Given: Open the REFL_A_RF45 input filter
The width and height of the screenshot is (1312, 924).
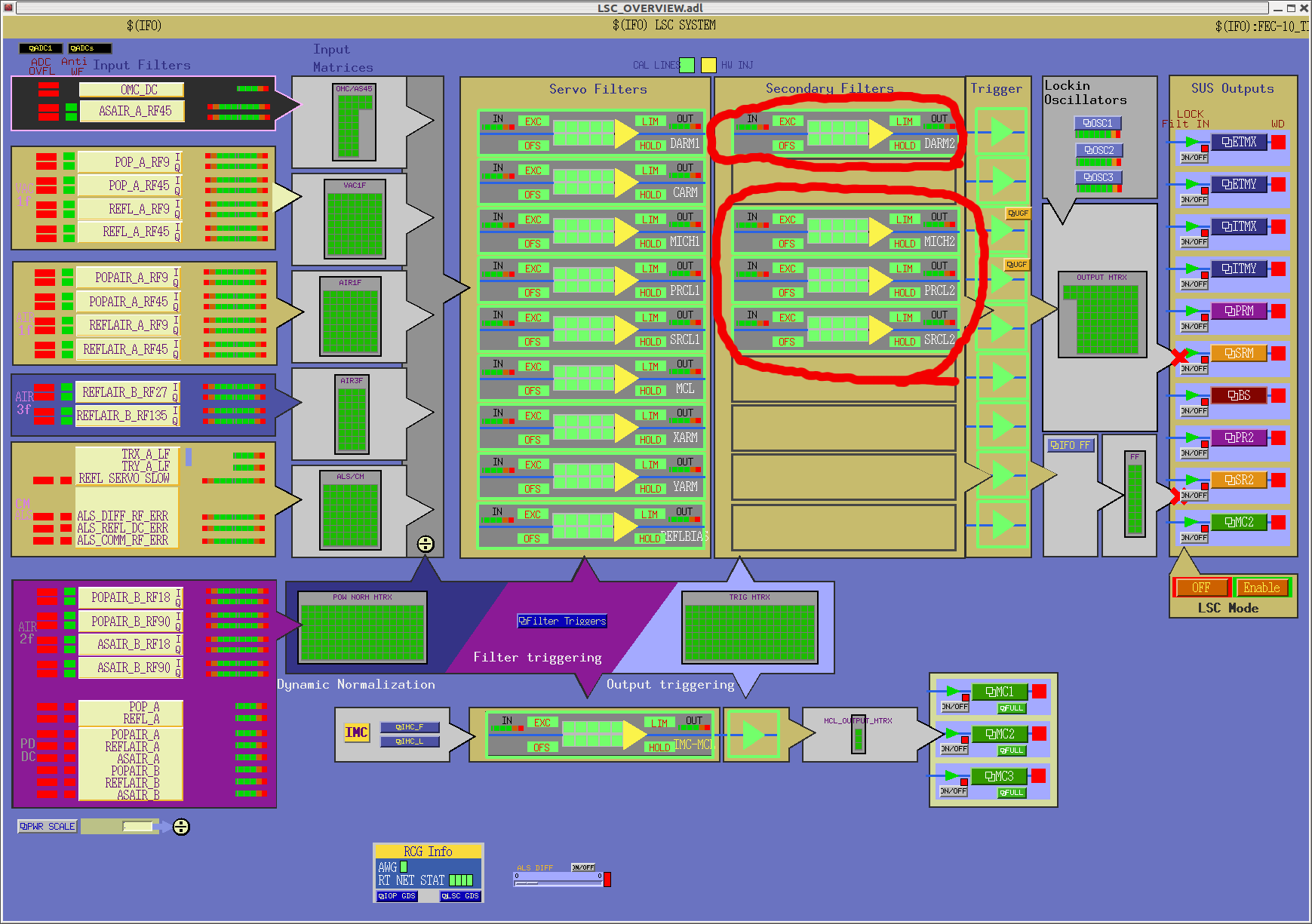Looking at the screenshot, I should pyautogui.click(x=130, y=232).
